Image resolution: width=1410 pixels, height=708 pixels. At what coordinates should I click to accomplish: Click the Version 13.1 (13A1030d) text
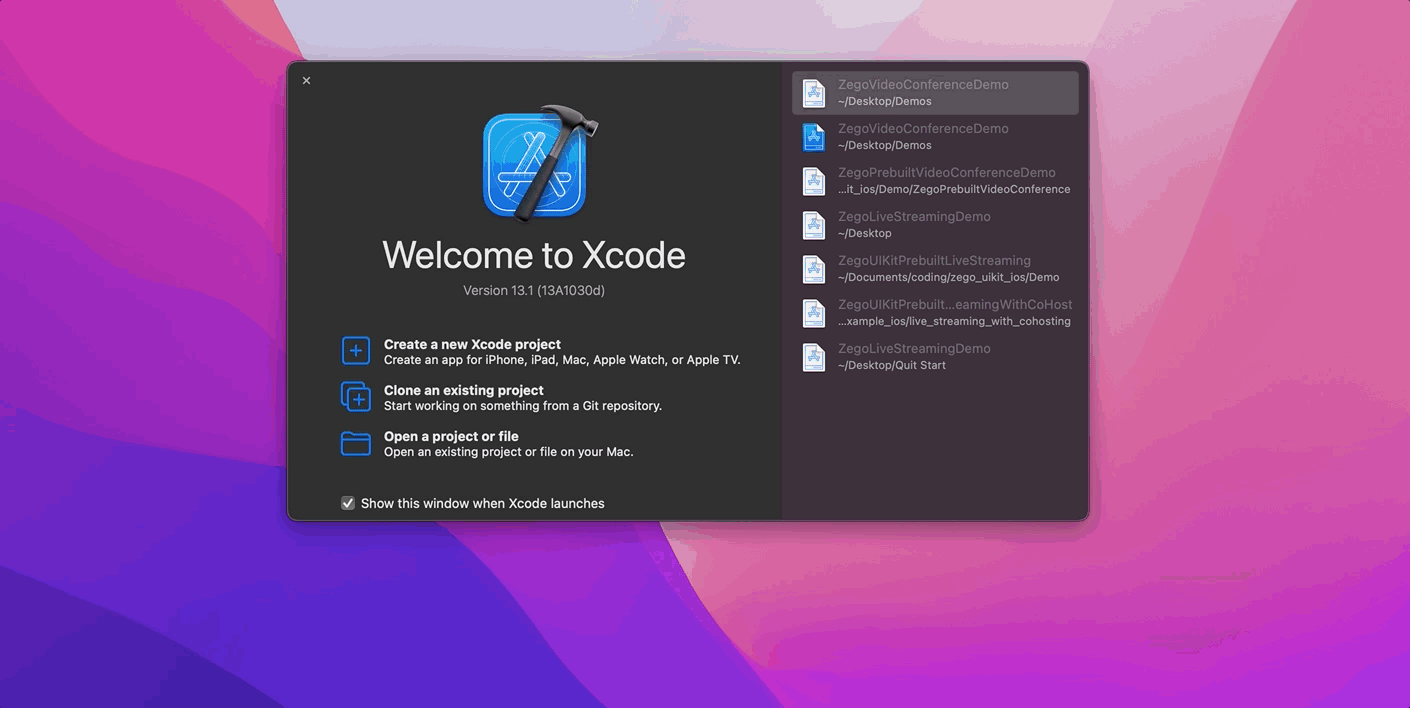point(534,291)
